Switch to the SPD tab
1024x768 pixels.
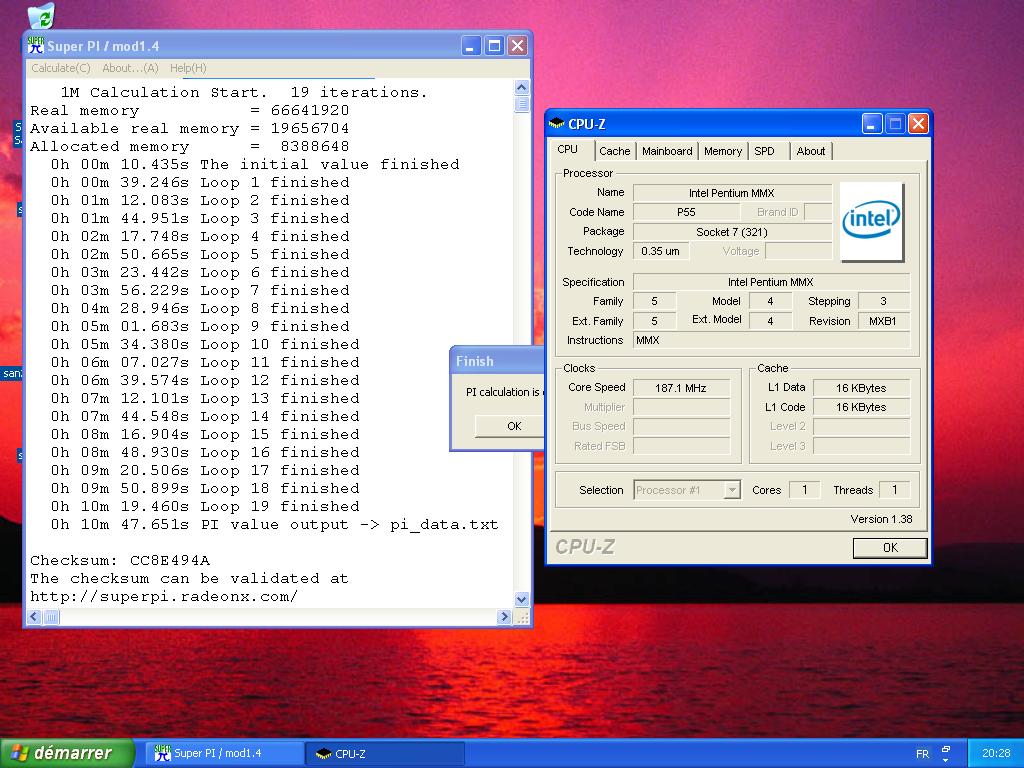(x=765, y=151)
